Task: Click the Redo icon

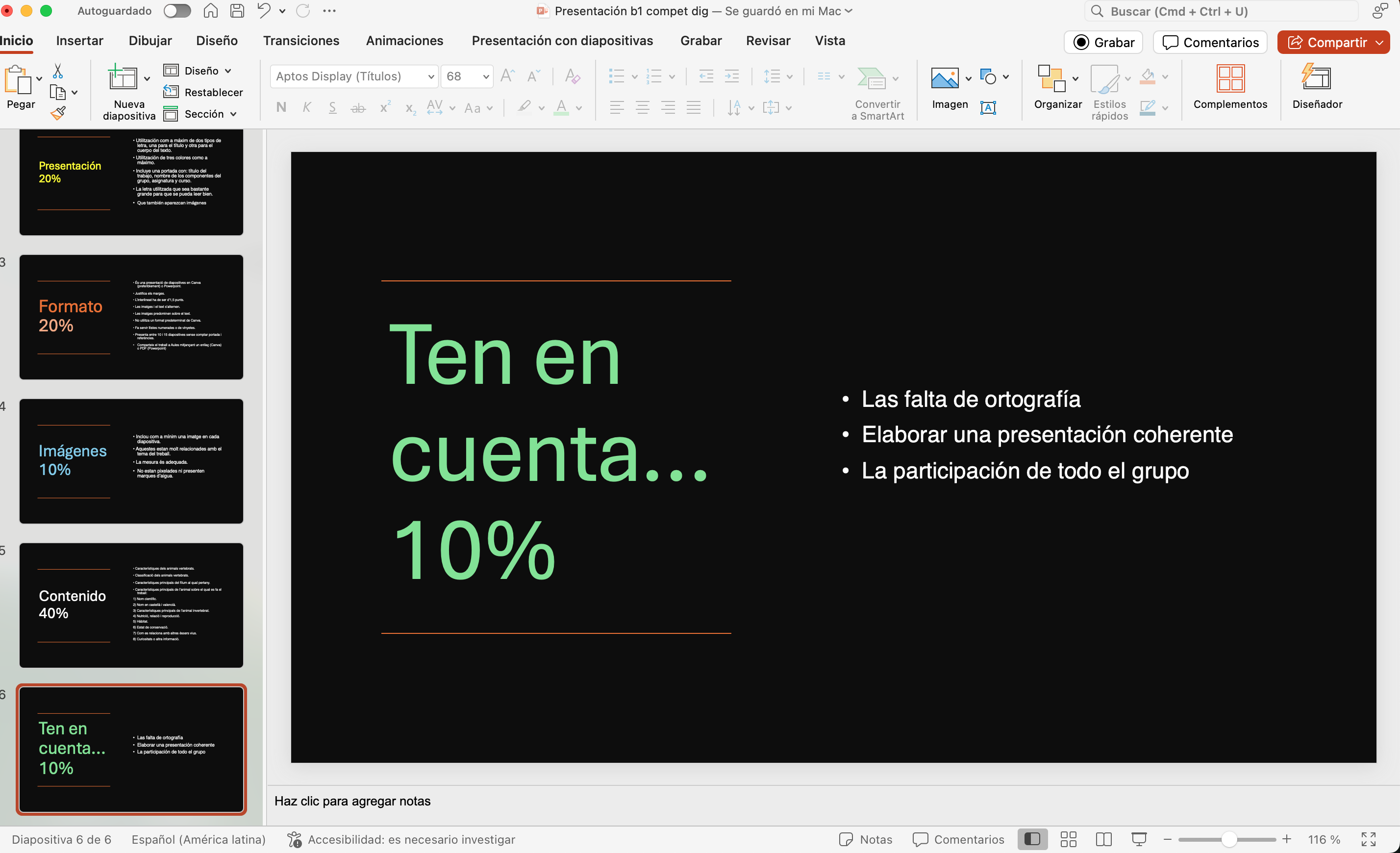Action: [303, 11]
